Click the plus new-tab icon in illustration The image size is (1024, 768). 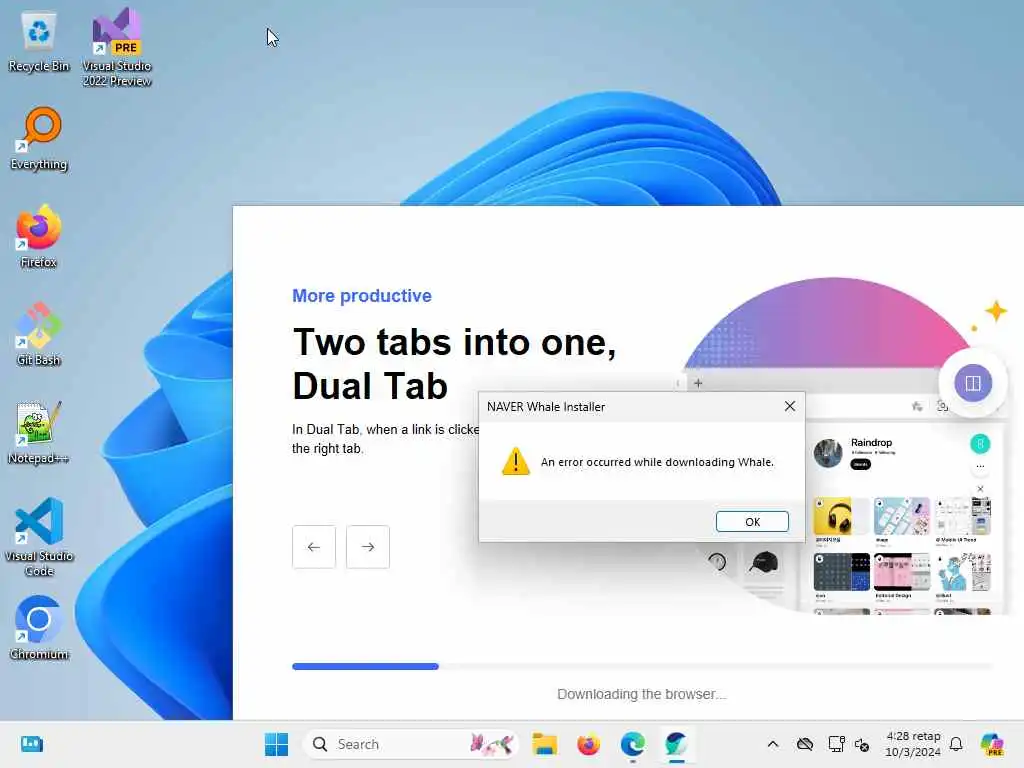(x=698, y=383)
